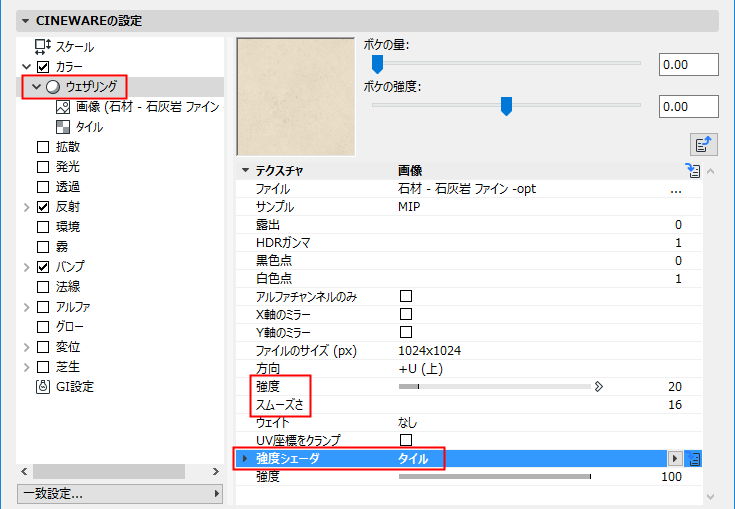Screen dimensions: 735x509
Task: Disable the バンプ channel checkbox
Action: [43, 267]
